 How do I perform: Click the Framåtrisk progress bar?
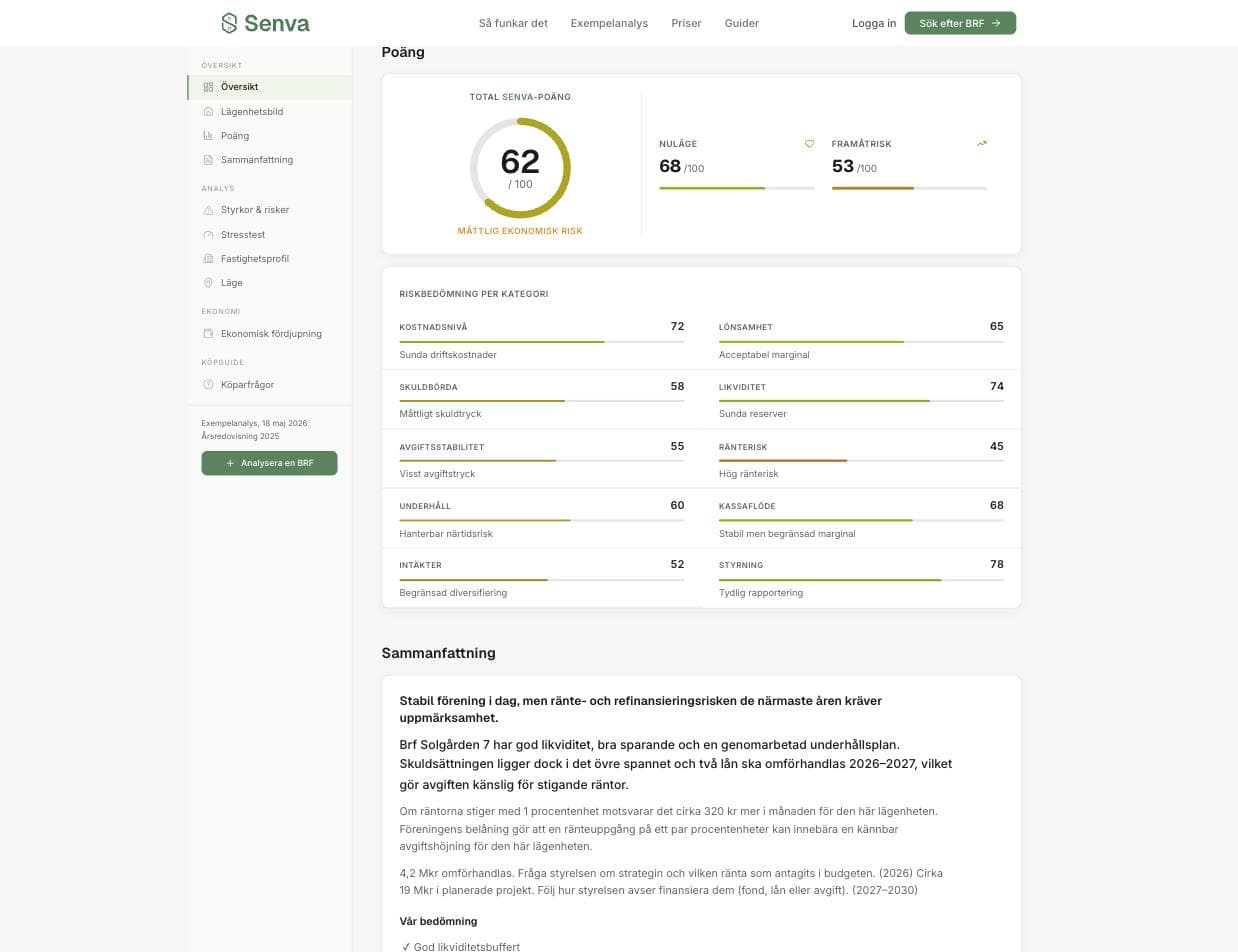pos(909,188)
